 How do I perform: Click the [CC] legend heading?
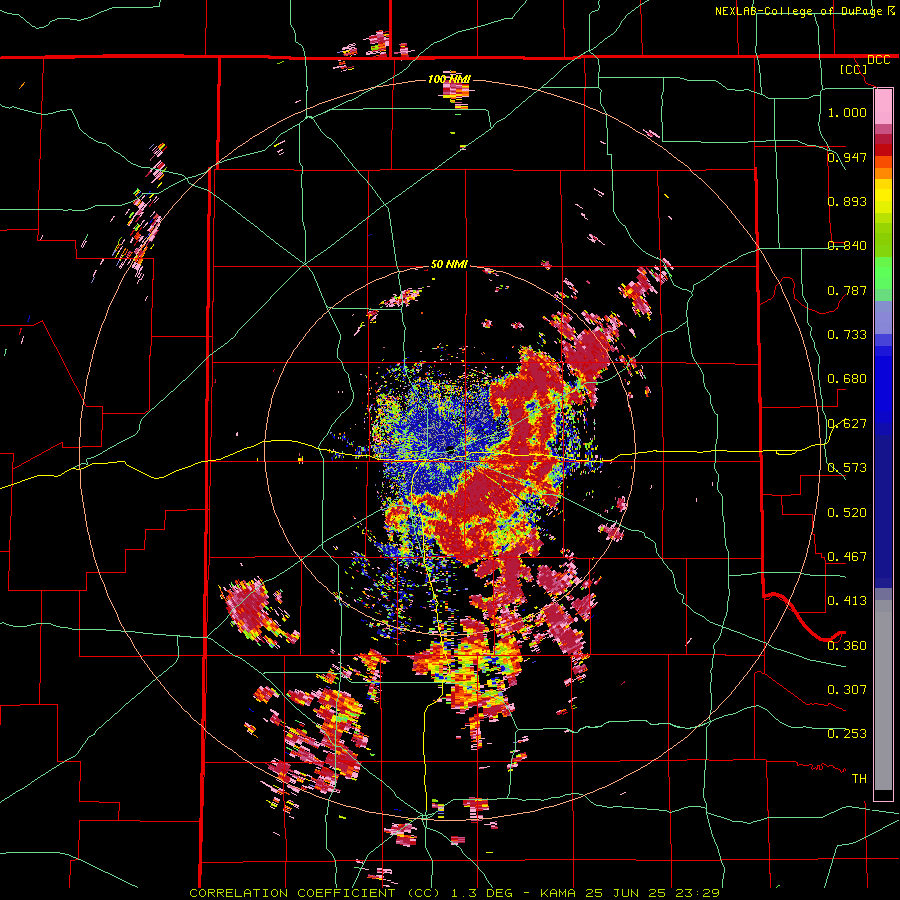click(x=853, y=69)
